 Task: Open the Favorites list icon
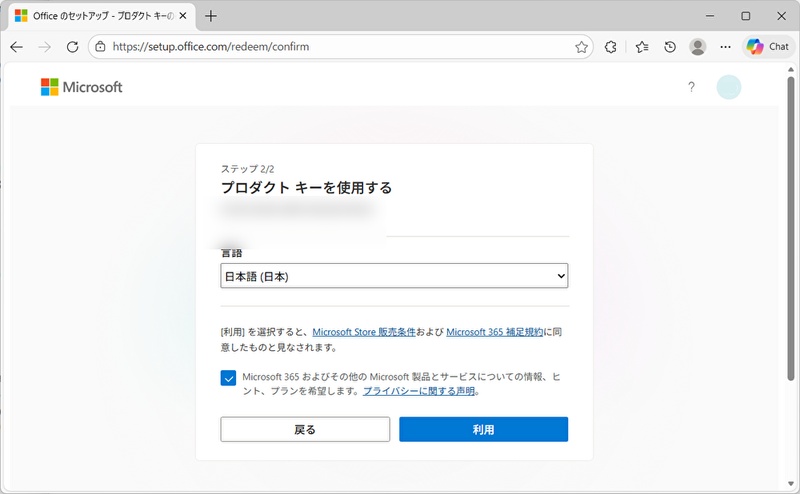click(642, 47)
